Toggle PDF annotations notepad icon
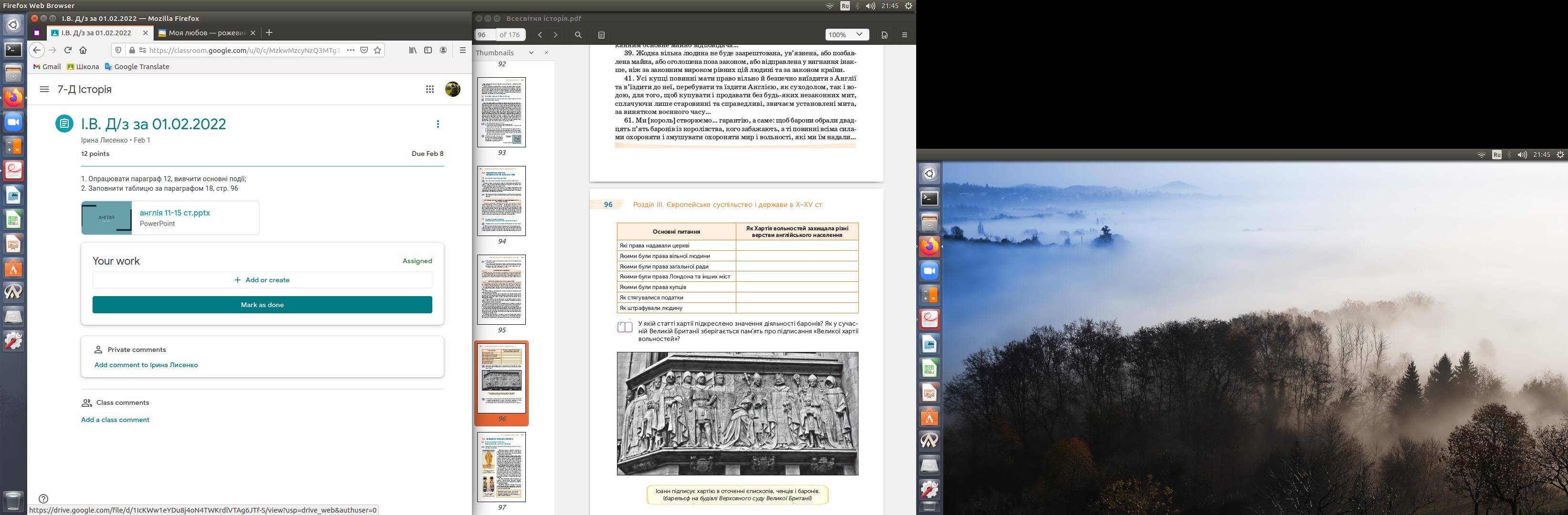Screen dimensions: 1568x515 601,35
